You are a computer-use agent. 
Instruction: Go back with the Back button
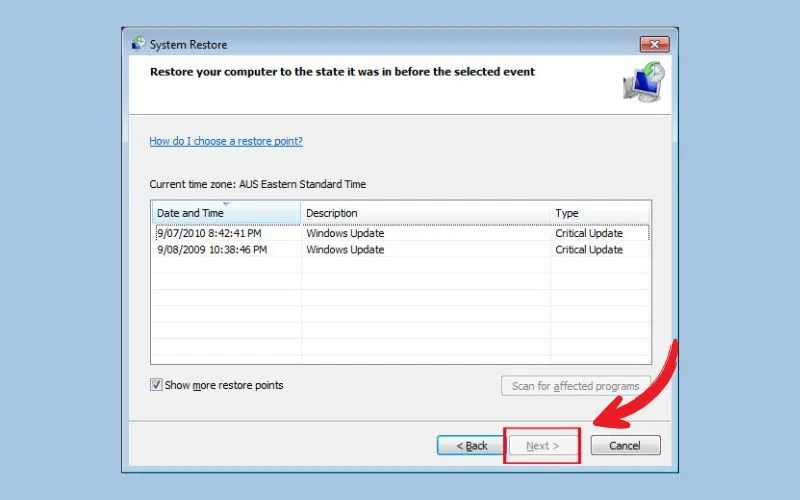[x=472, y=445]
